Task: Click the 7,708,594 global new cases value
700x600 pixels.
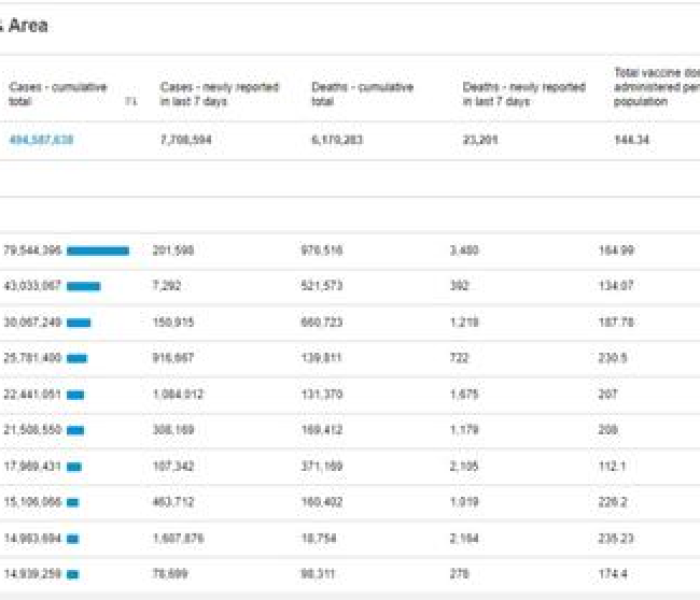Action: 186,140
